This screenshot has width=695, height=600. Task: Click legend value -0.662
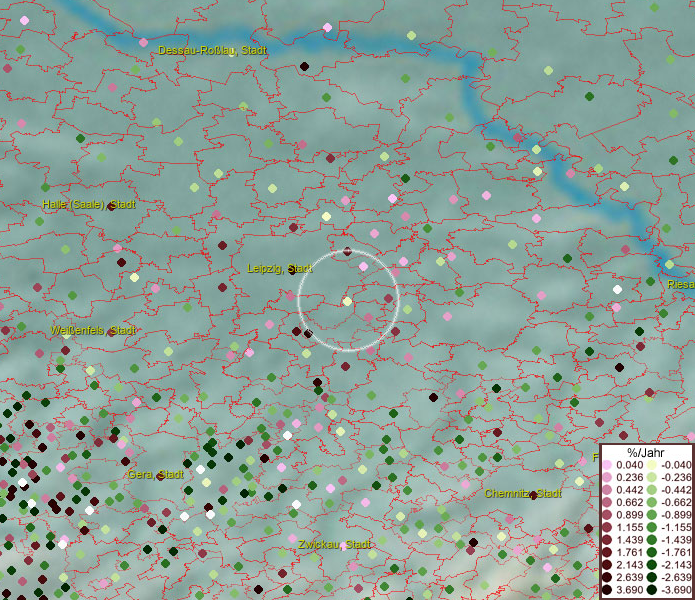click(676, 503)
